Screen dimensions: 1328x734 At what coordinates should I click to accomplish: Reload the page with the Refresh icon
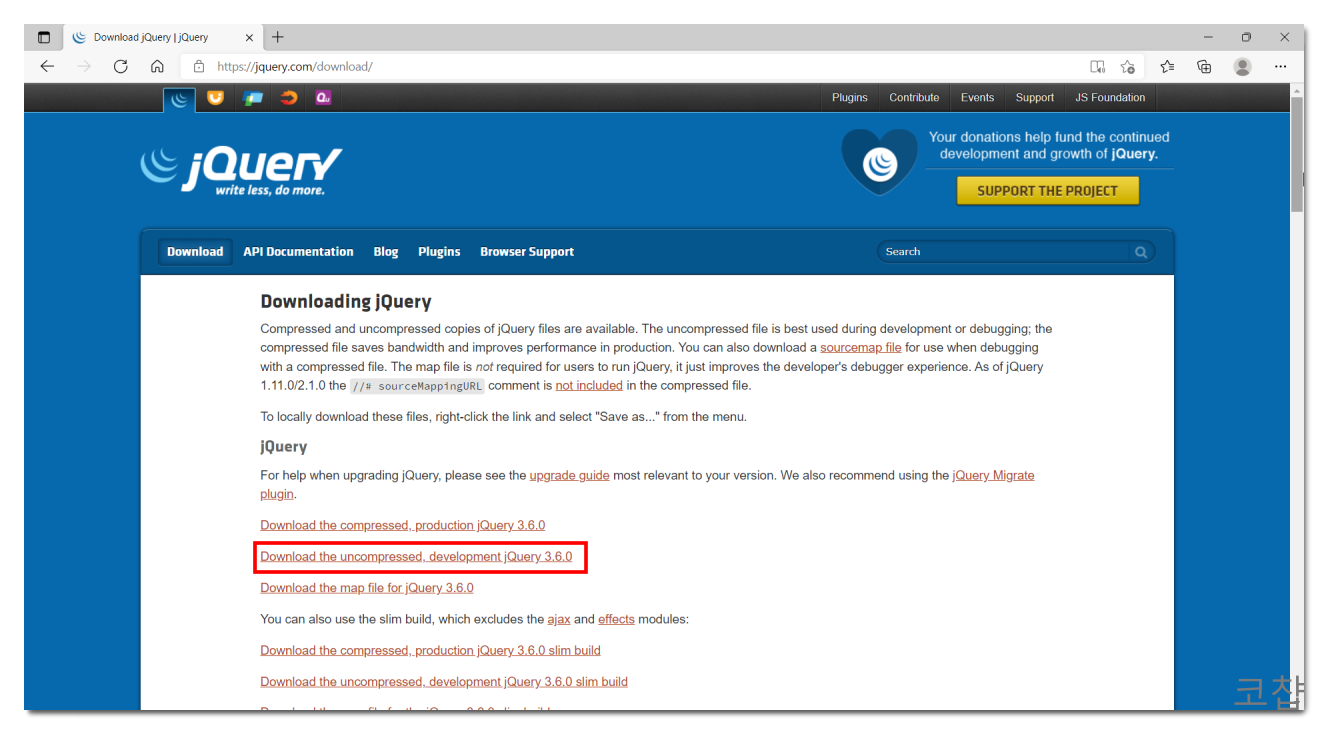(121, 66)
